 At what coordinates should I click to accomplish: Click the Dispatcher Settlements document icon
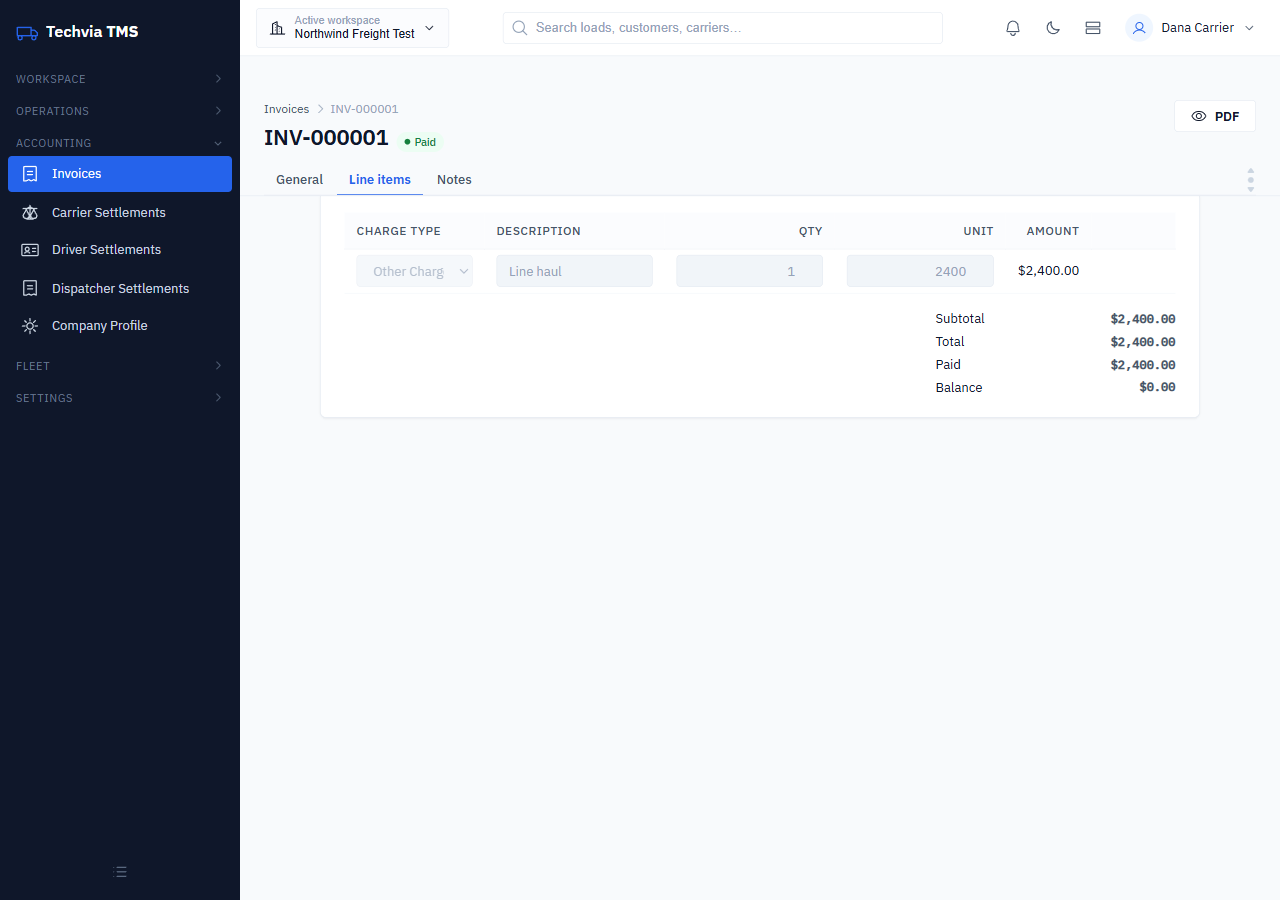(30, 289)
